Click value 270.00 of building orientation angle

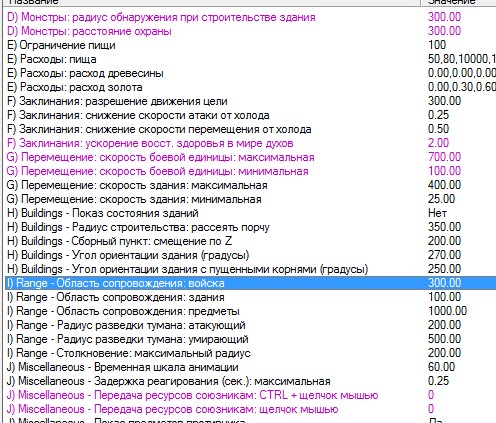pyautogui.click(x=445, y=255)
